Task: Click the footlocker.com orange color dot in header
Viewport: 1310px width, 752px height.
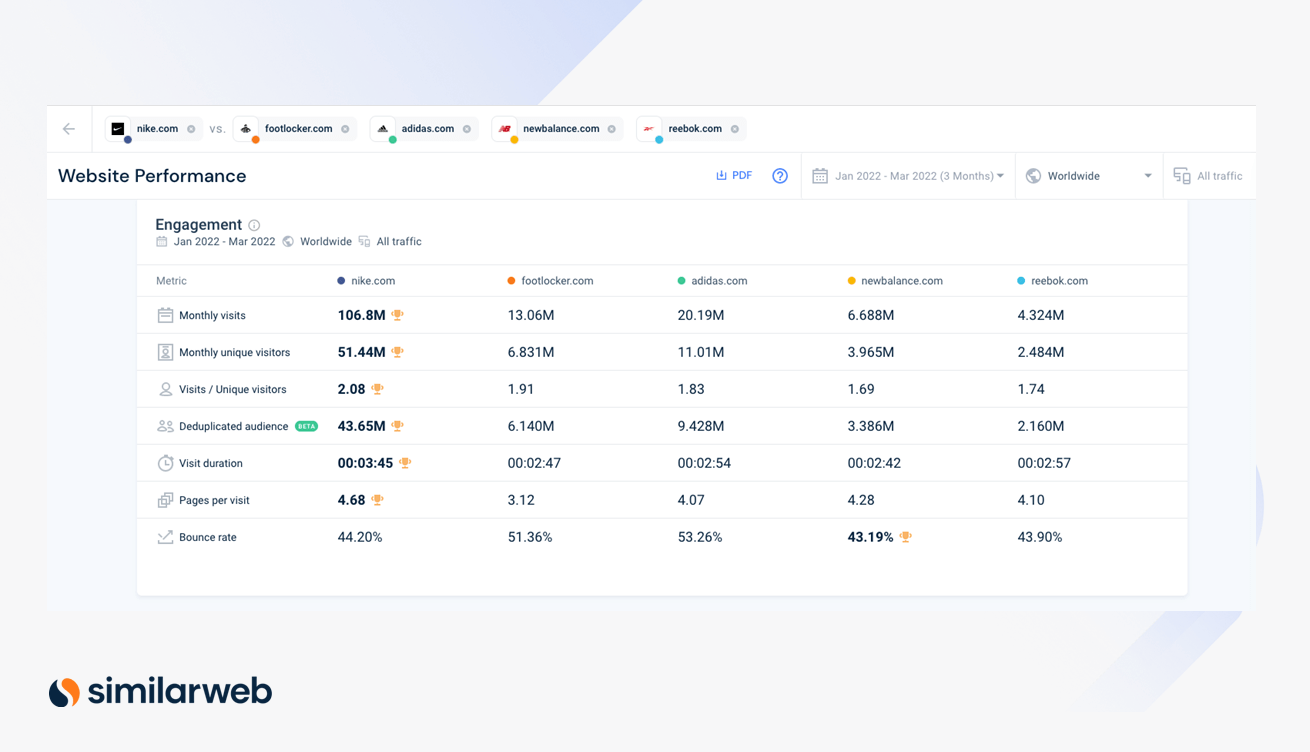Action: 511,281
